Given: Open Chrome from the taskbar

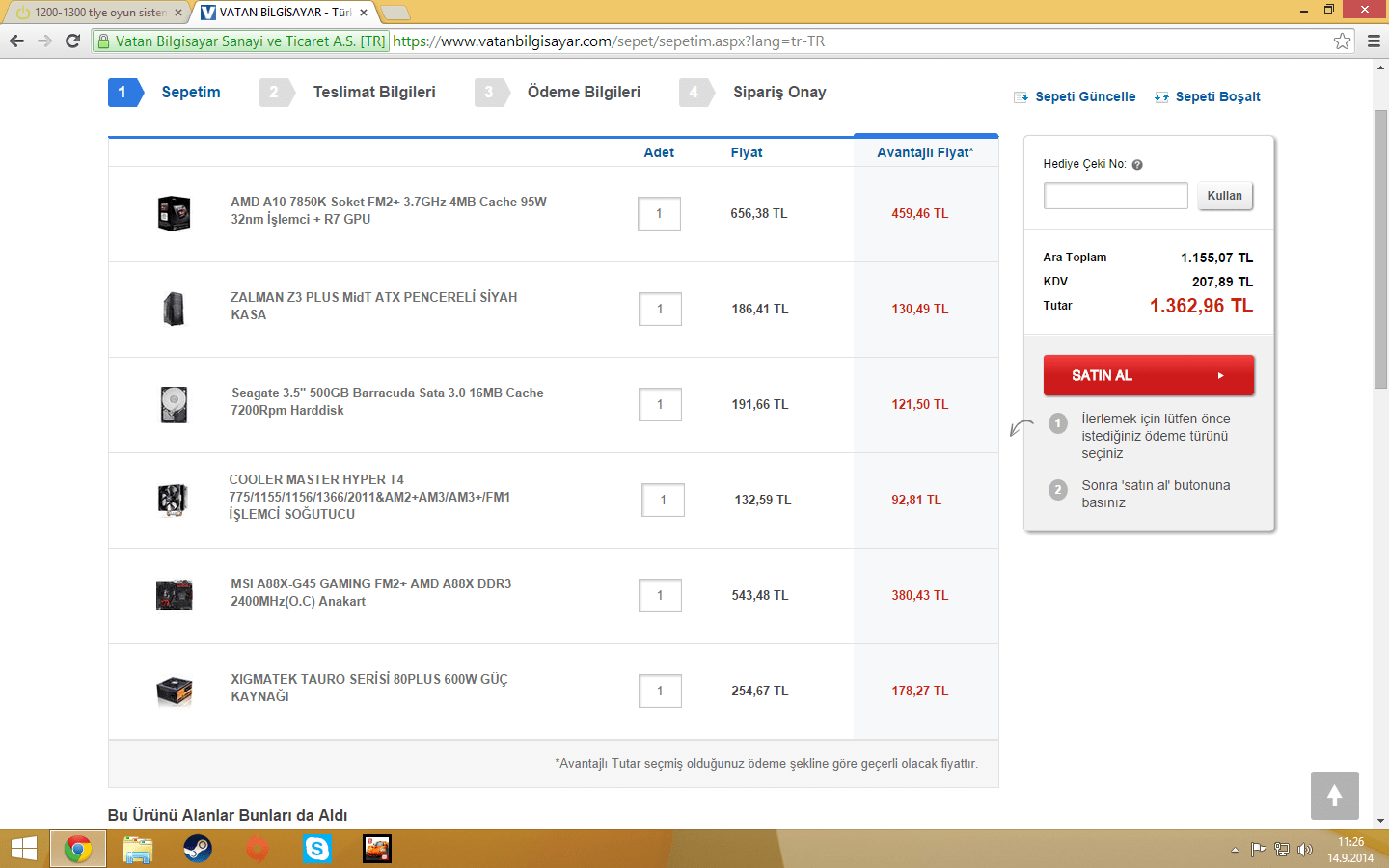Looking at the screenshot, I should pyautogui.click(x=78, y=849).
